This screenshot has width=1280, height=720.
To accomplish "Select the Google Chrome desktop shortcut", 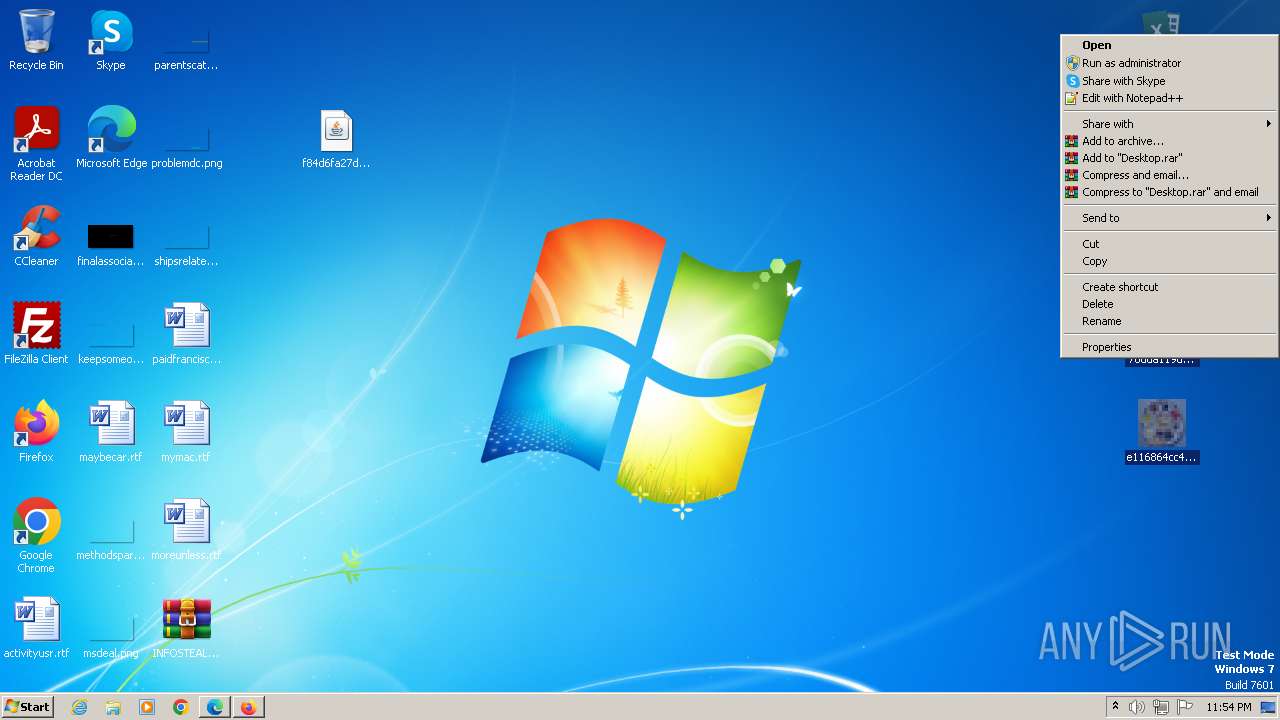I will 36,536.
